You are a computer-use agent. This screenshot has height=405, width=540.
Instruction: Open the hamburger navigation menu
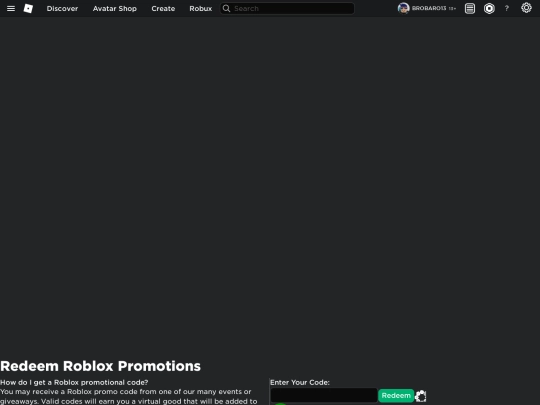click(11, 9)
